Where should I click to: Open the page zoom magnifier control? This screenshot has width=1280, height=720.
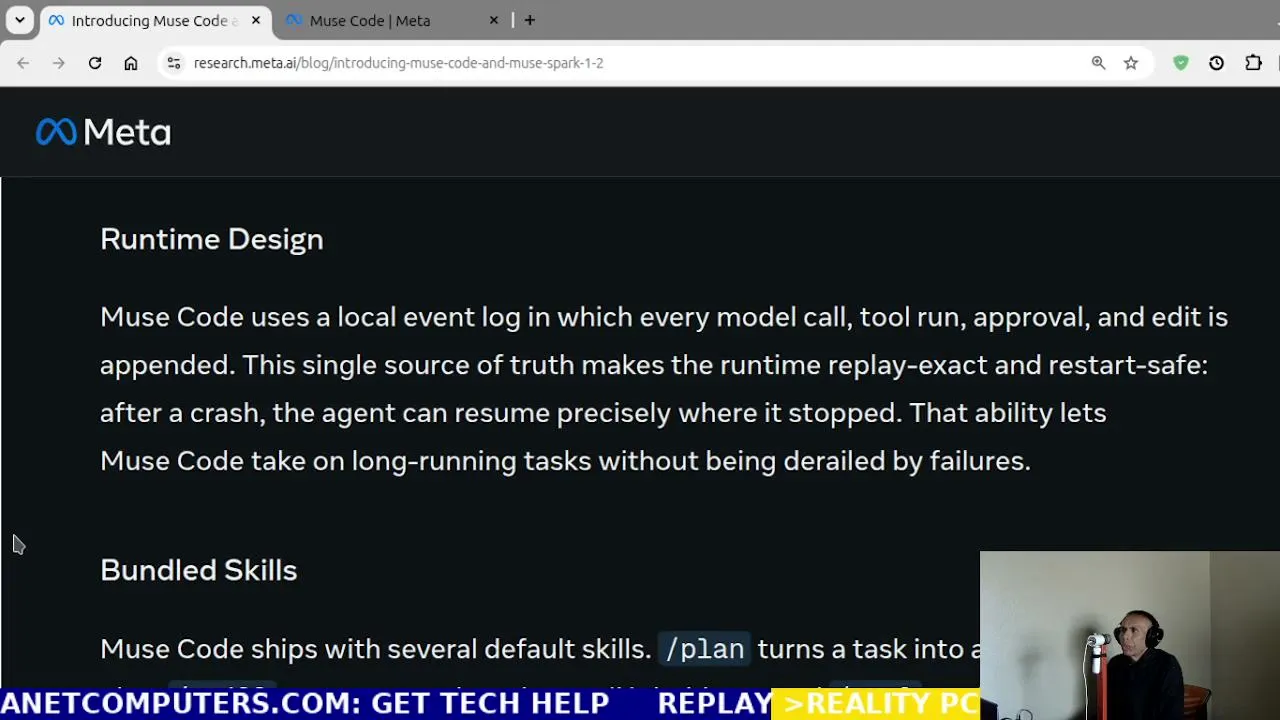[1098, 63]
